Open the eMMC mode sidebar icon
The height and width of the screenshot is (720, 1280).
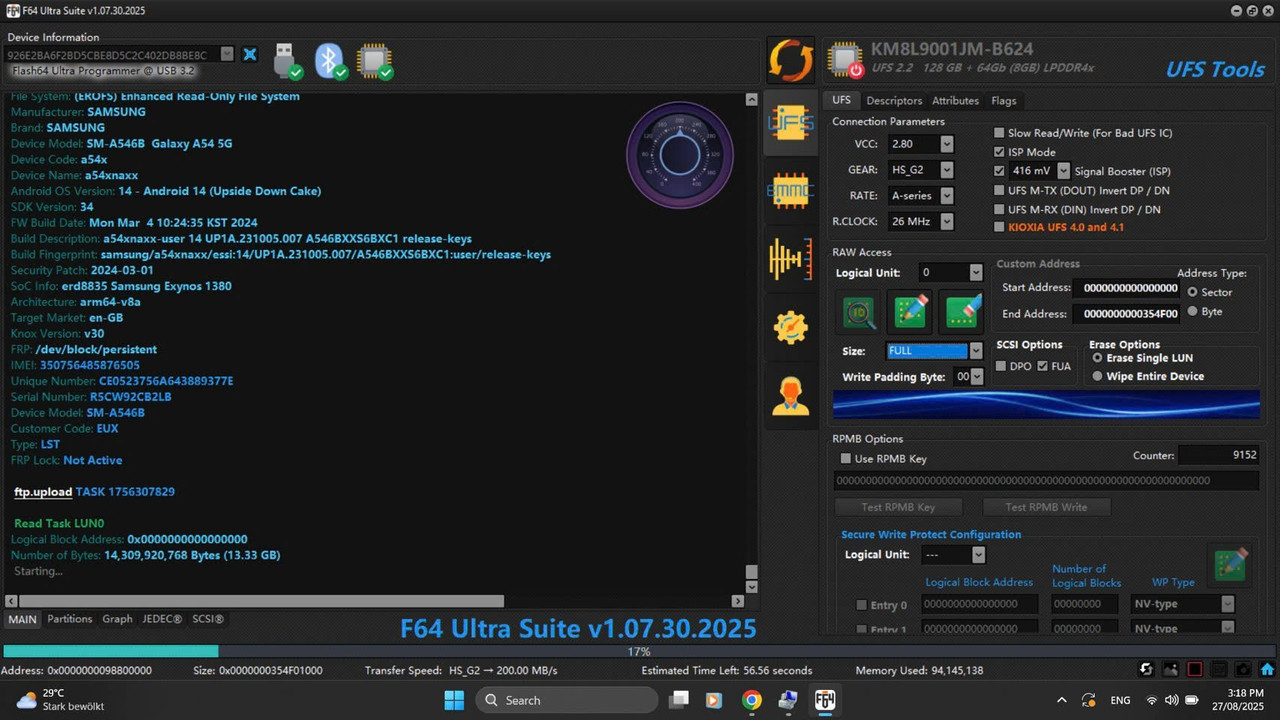(790, 190)
